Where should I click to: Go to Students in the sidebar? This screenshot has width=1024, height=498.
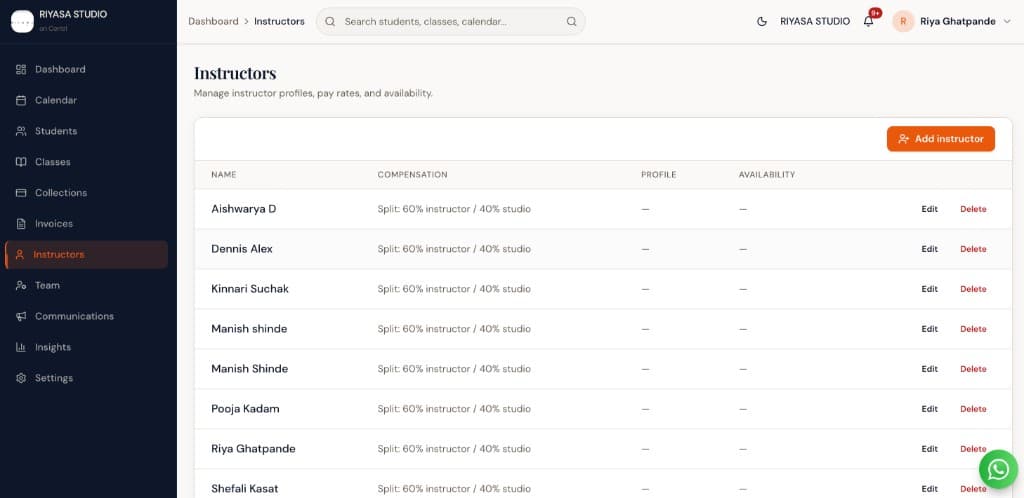click(x=86, y=131)
